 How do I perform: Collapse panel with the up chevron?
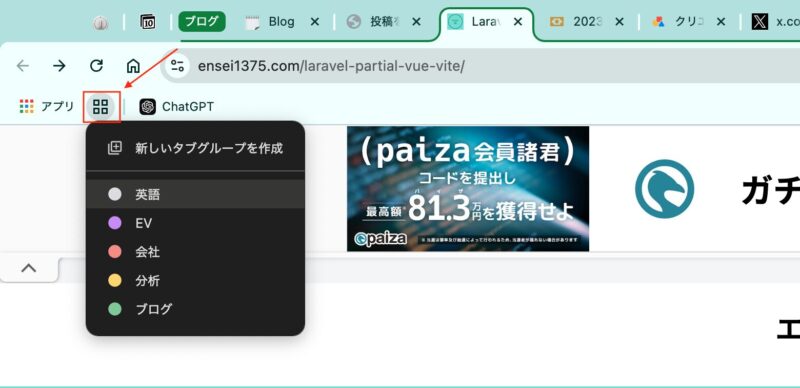pyautogui.click(x=29, y=268)
